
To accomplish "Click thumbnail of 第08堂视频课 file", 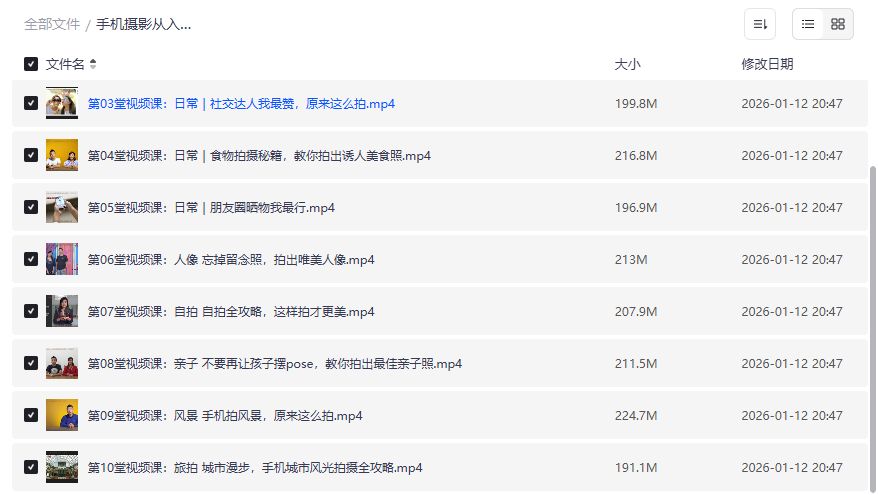I will point(62,363).
